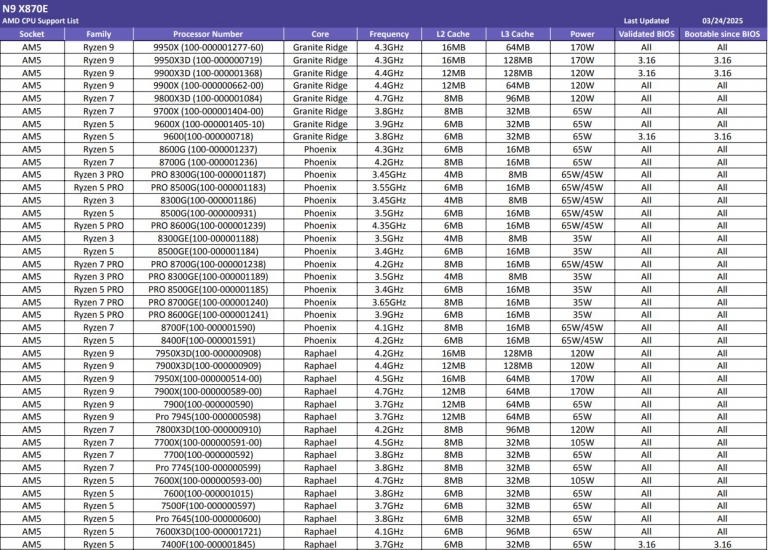Image resolution: width=768 pixels, height=550 pixels.
Task: Select cell 7700X(100-000000591-00)
Action: pyautogui.click(x=208, y=442)
